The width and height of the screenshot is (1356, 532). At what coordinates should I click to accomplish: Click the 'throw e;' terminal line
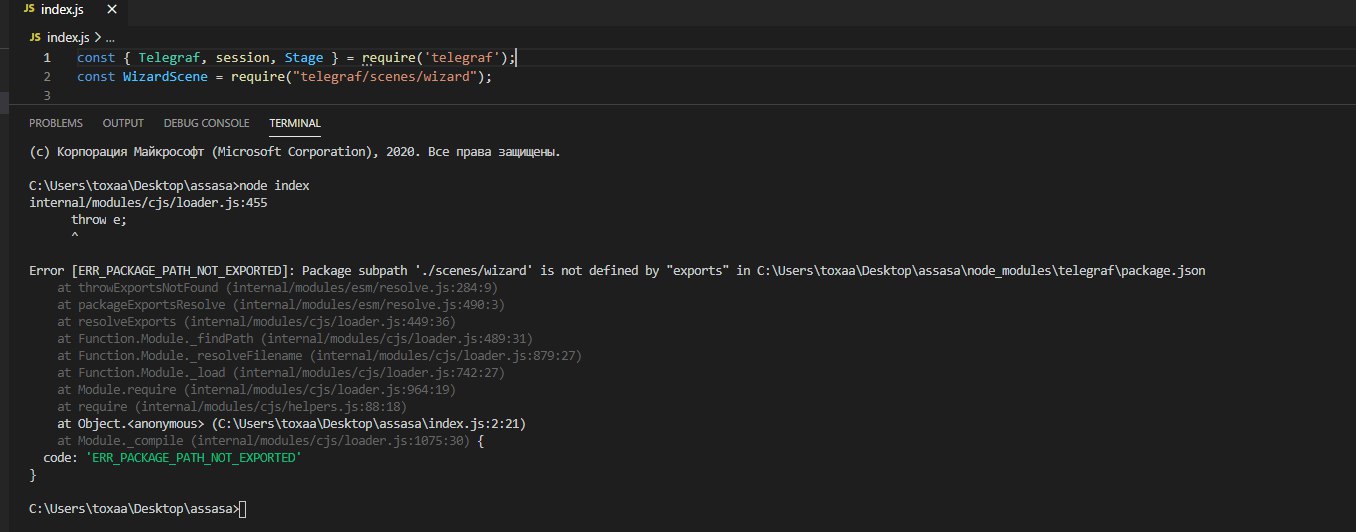[99, 219]
